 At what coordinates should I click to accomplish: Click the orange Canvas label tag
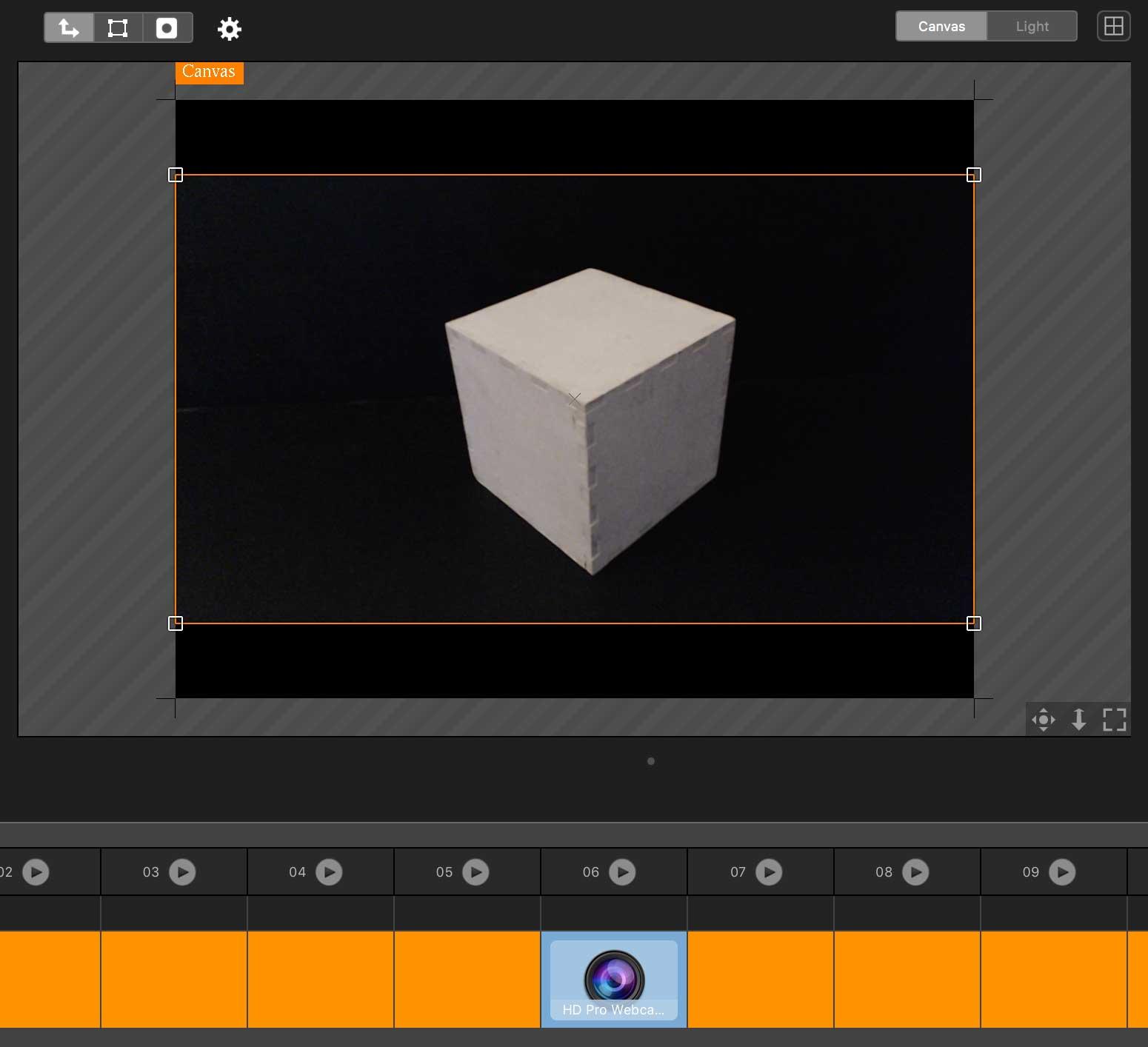point(209,72)
